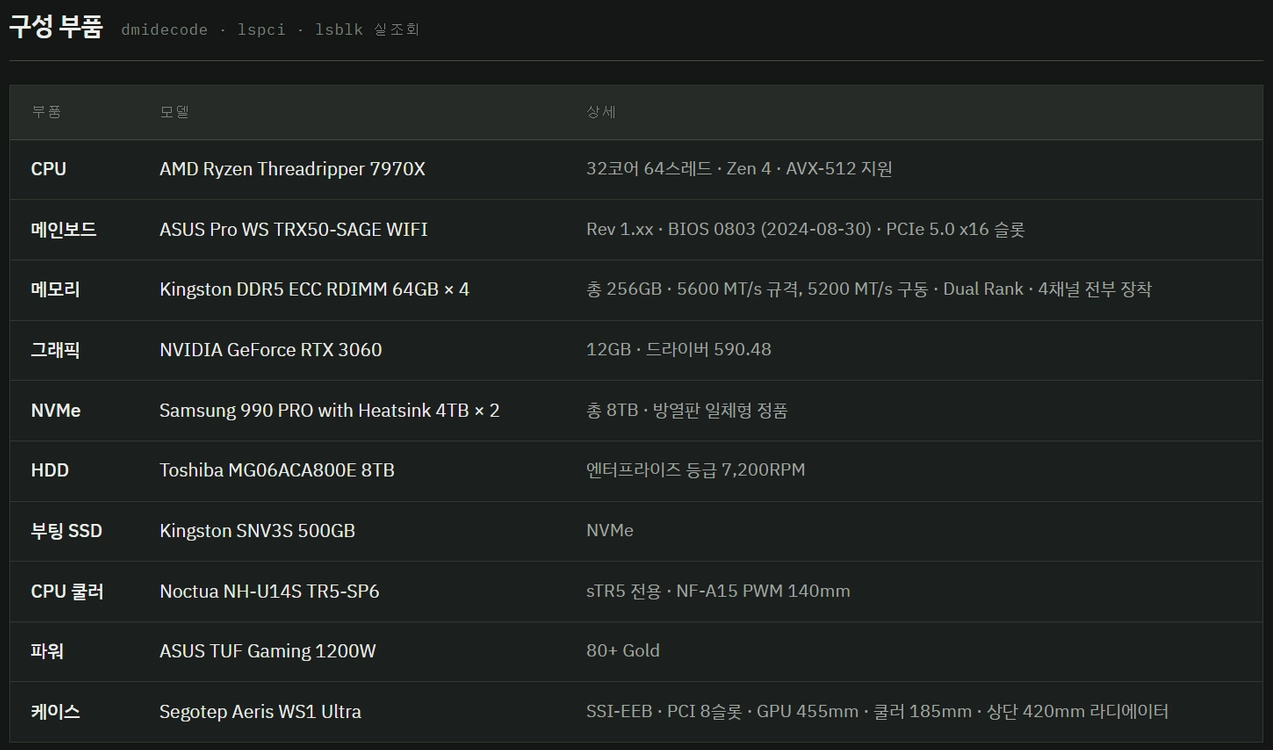
Task: Click Kingston SNV3S 500GB cell
Action: pos(257,530)
